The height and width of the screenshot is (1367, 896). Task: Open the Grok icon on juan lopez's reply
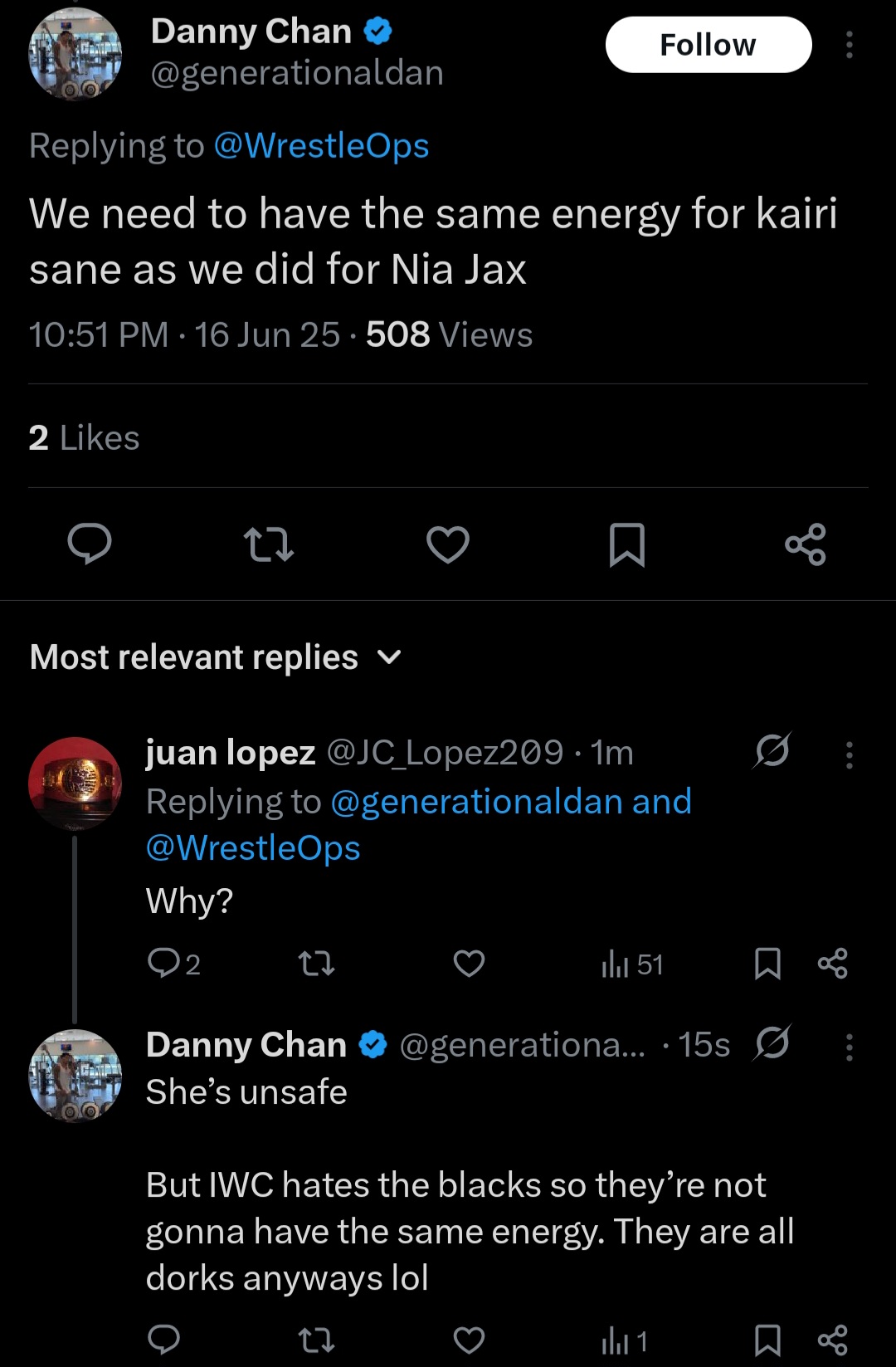tap(772, 750)
